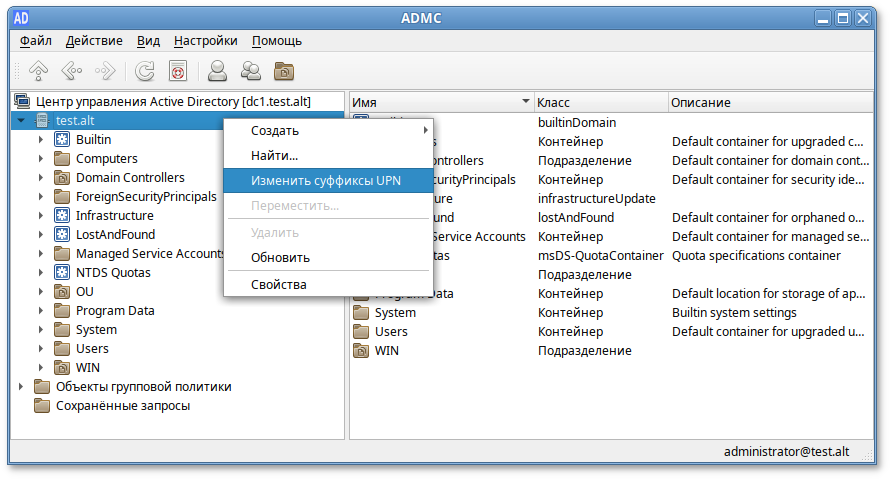Screen dimensions: 890x479
Task: Choose Изменить суффиксы UPN in context menu
Action: [328, 180]
